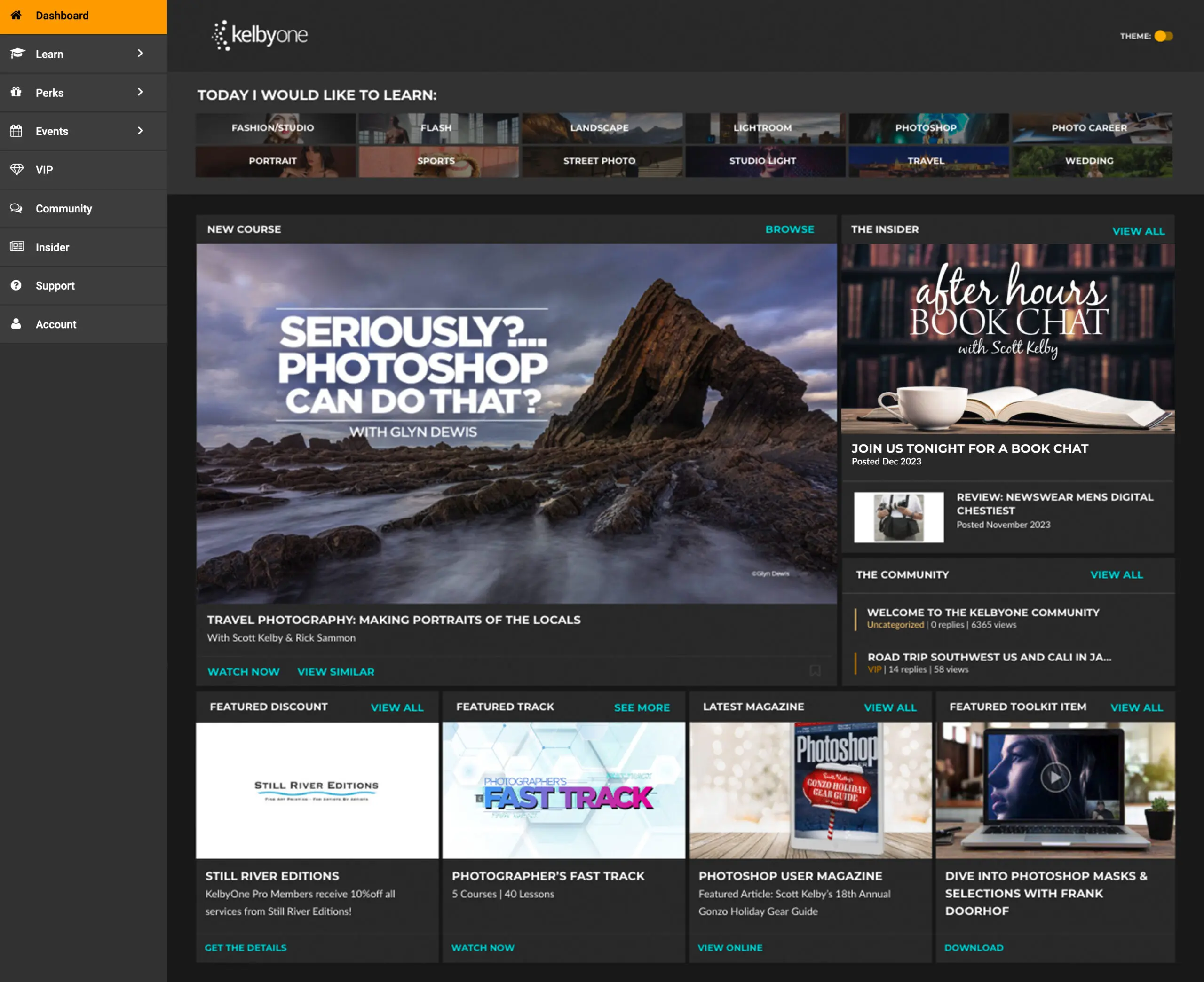
Task: Click the Community chat bubbles icon
Action: click(x=16, y=208)
